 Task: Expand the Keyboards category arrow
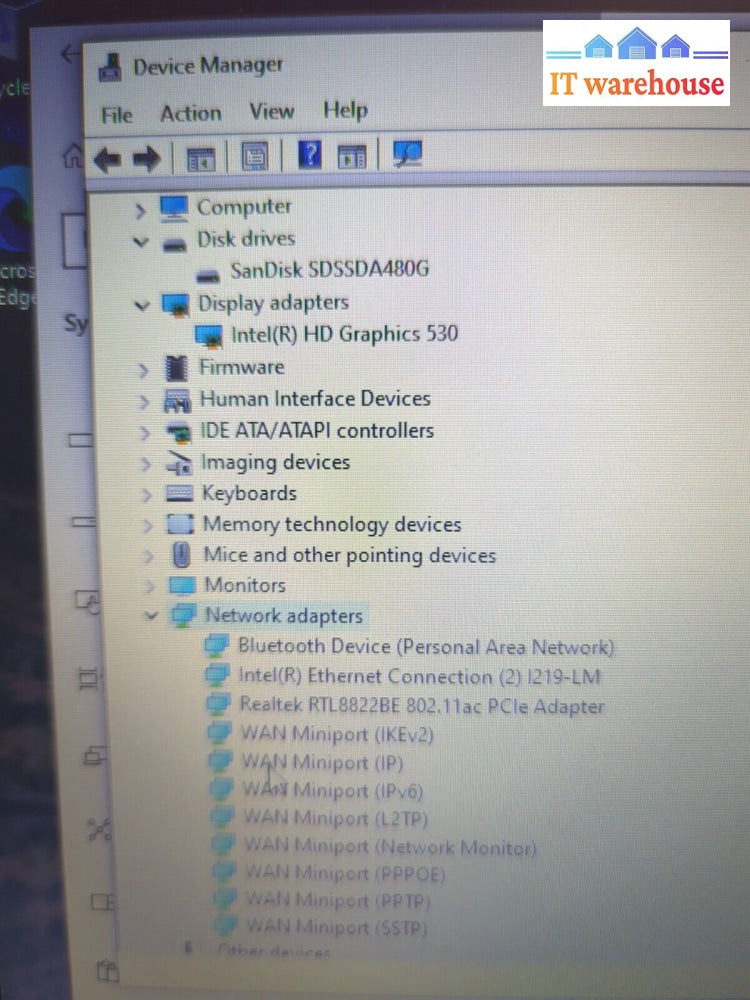(x=146, y=495)
